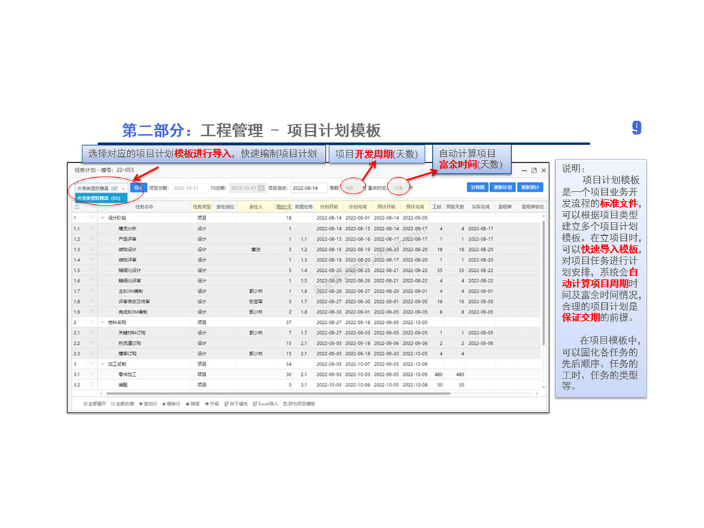Click the 预计完成 column header
This screenshot has width=704, height=528.
415,207
